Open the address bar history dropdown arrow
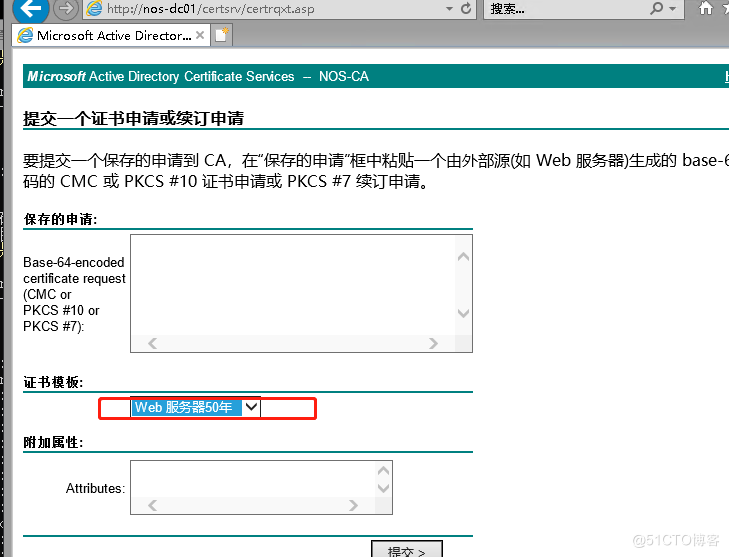Image resolution: width=729 pixels, height=557 pixels. (449, 9)
